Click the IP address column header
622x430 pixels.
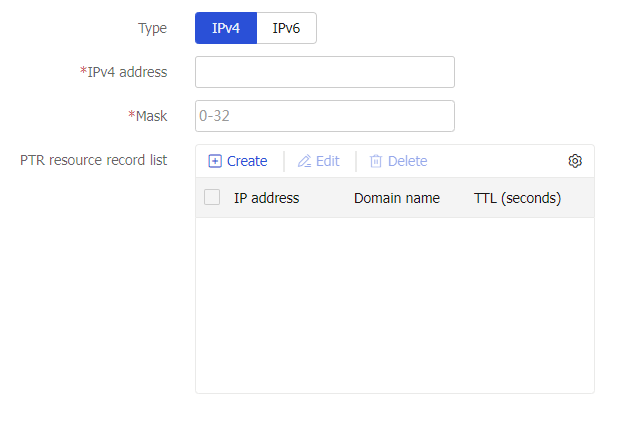coord(266,198)
